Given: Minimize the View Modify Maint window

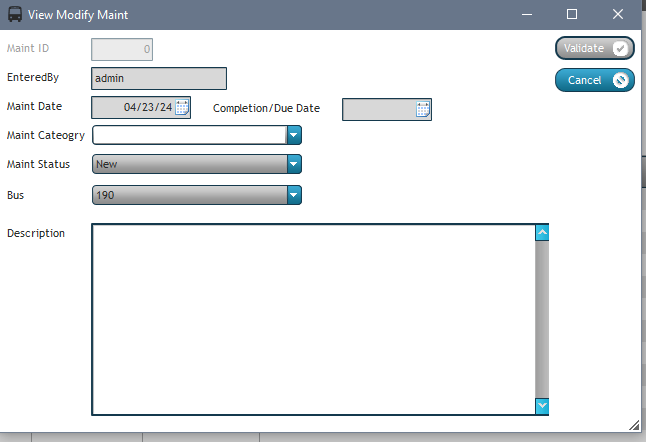Looking at the screenshot, I should pos(526,15).
